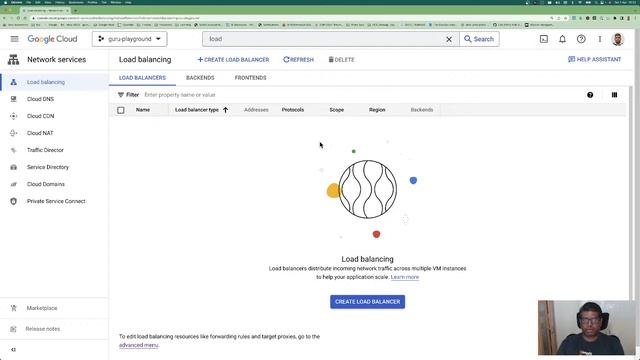The image size is (640, 360).
Task: Click the Service Directory sidebar icon
Action: (x=13, y=167)
